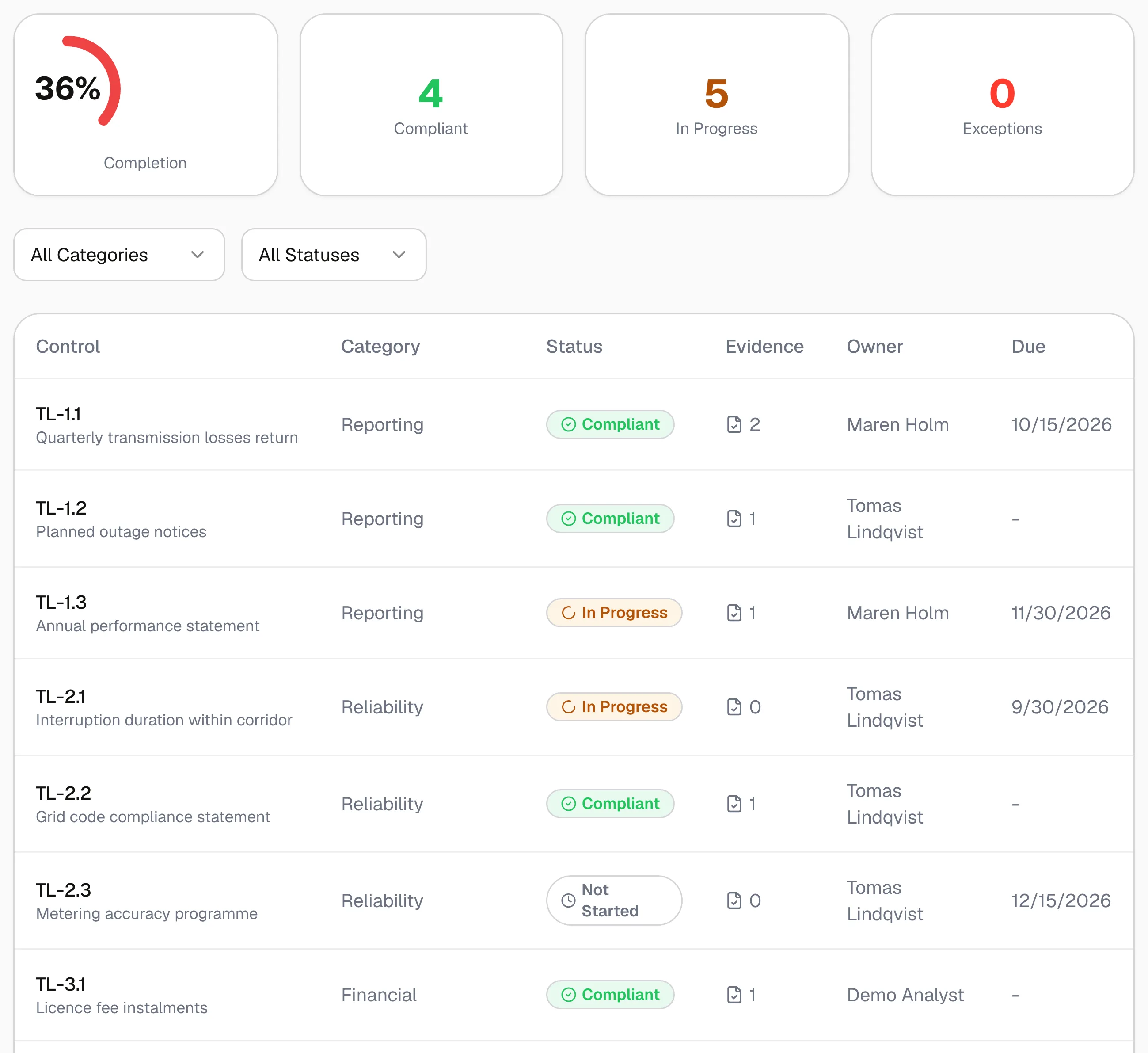Screen dimensions: 1148x1053
Task: Open control TL-1.3 Annual performance statement
Action: 148,613
